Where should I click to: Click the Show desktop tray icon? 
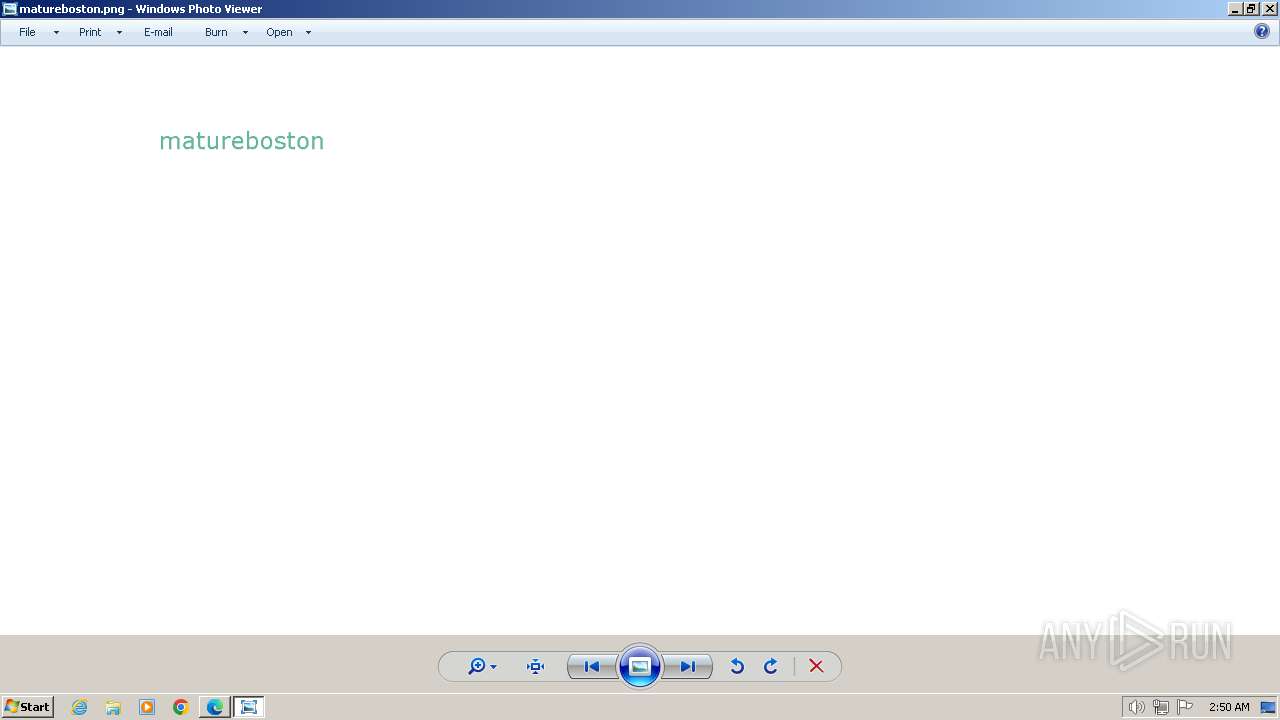(1268, 707)
